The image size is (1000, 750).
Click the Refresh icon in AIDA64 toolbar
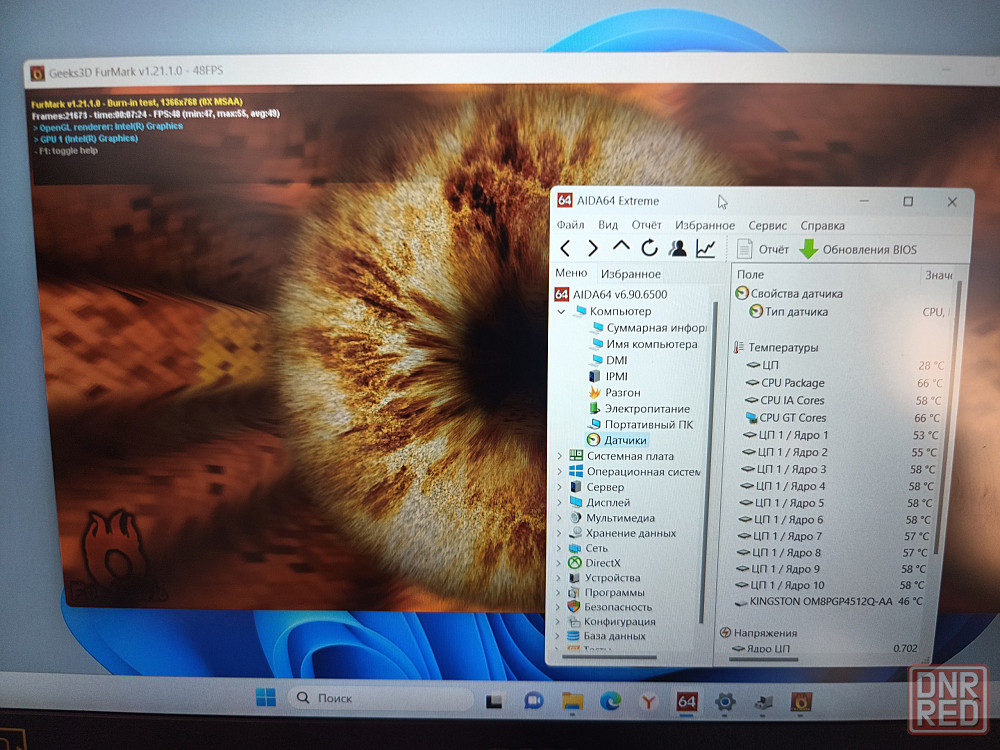pyautogui.click(x=649, y=248)
